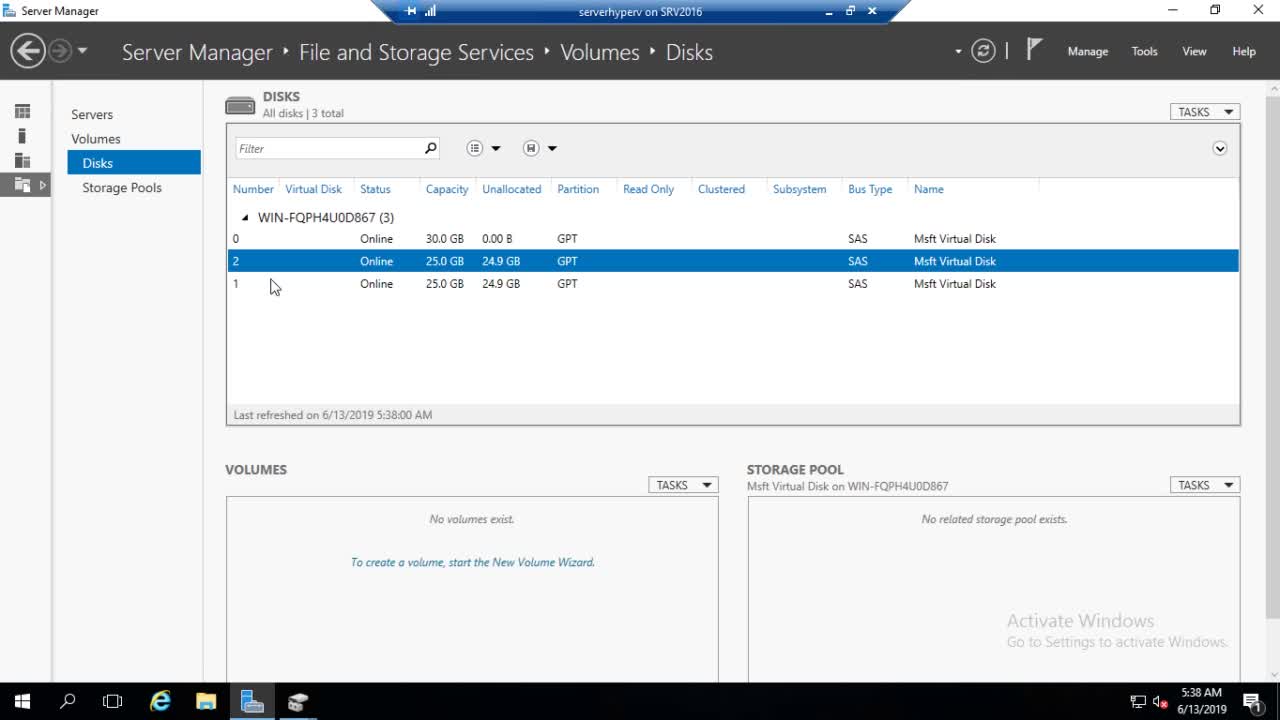Screen dimensions: 1280x720
Task: Go back with the Server Manager back arrow
Action: pyautogui.click(x=28, y=51)
